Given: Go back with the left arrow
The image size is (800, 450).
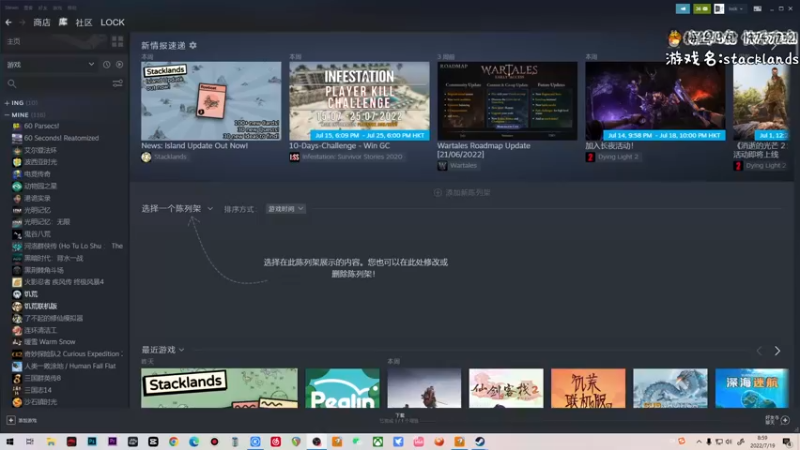Looking at the screenshot, I should [9, 22].
